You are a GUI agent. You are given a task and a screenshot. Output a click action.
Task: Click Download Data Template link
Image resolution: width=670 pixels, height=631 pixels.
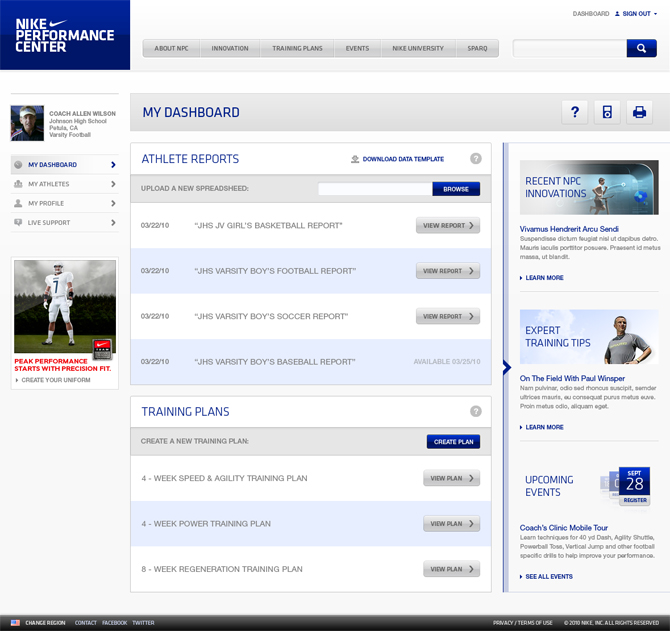point(403,159)
